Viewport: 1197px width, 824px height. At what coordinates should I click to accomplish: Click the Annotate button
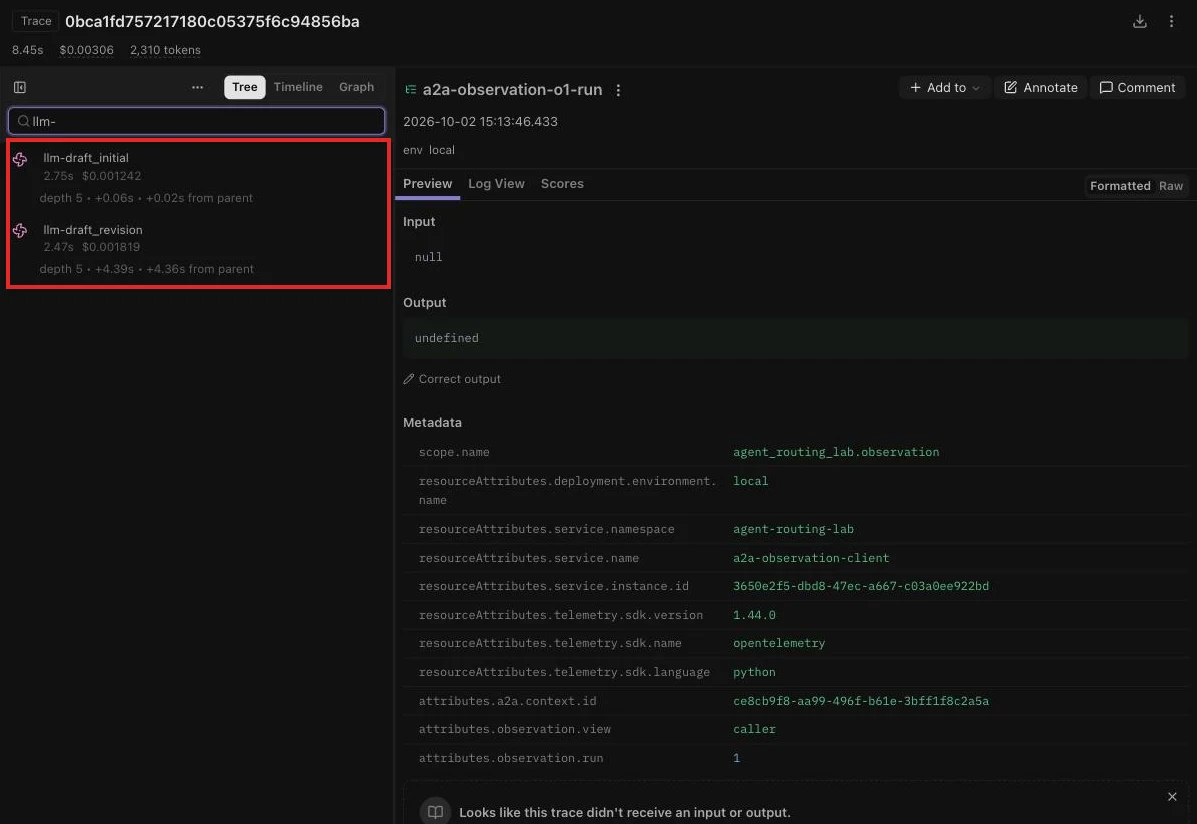point(1040,88)
